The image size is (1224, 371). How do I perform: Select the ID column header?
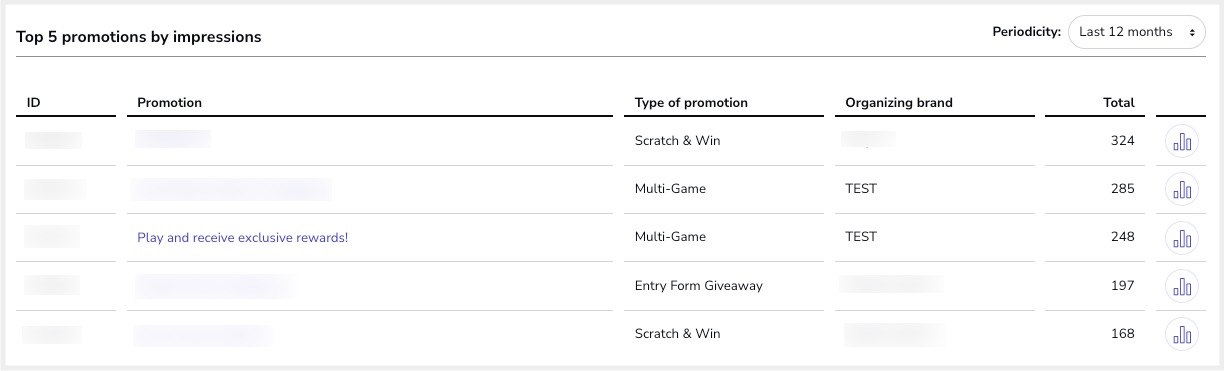click(x=34, y=102)
